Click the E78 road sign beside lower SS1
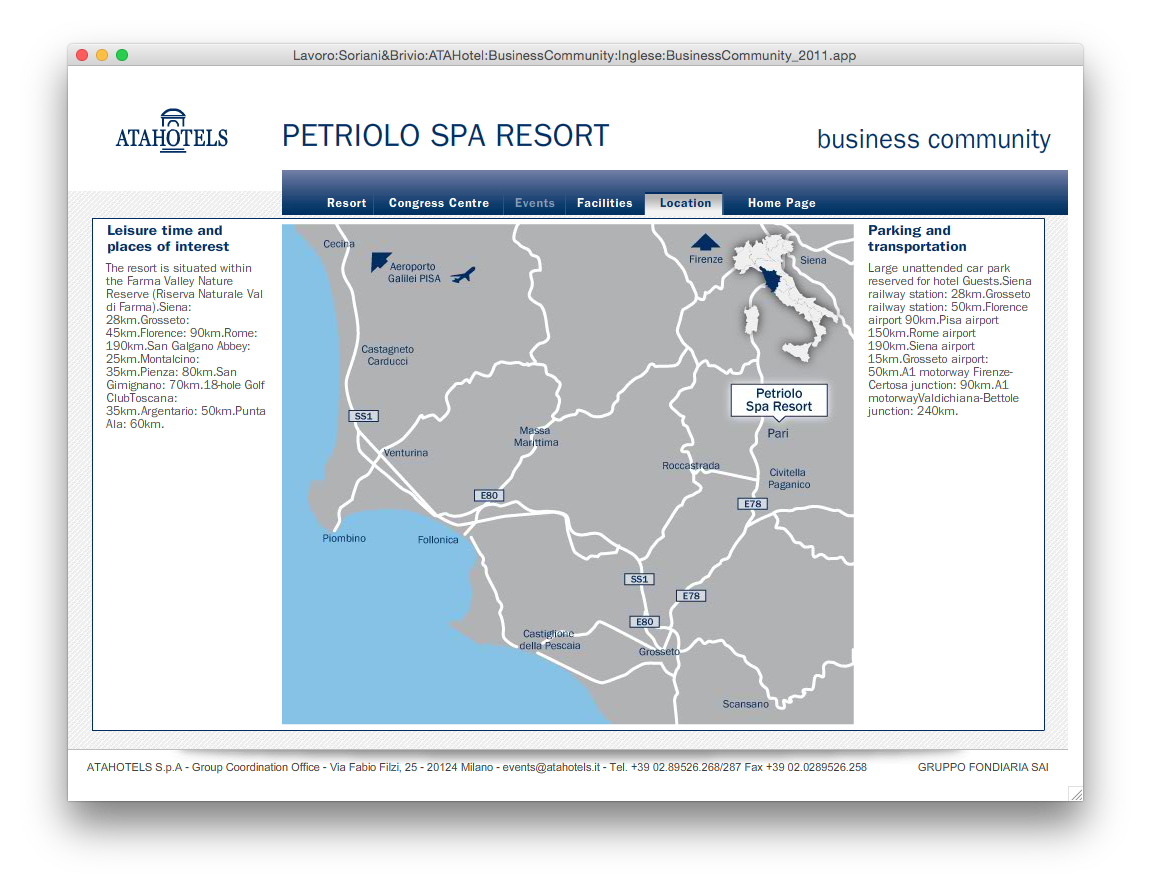Screen dimensions: 1151x893 691,596
